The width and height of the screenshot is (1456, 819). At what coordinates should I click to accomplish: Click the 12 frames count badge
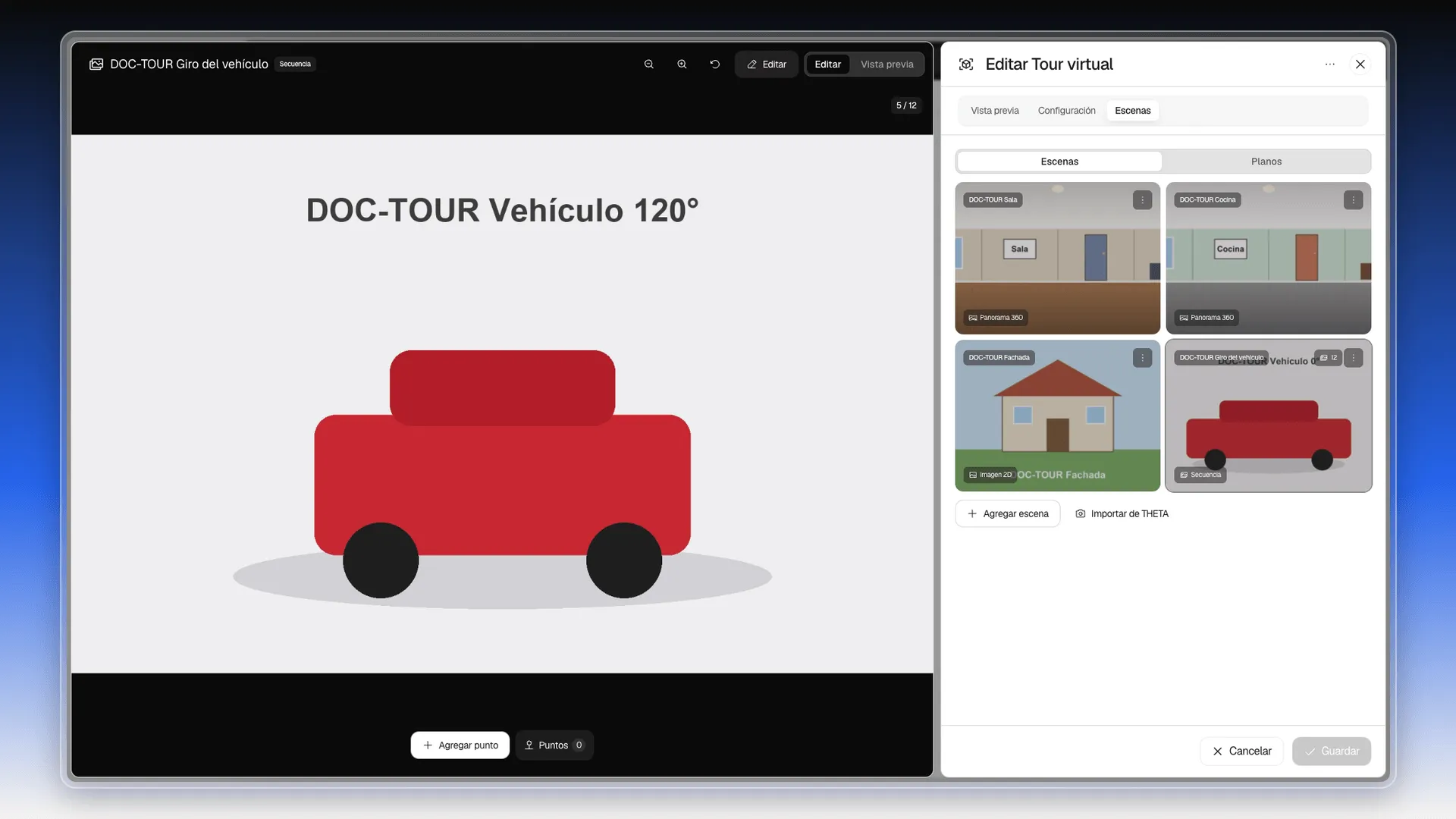[1328, 358]
